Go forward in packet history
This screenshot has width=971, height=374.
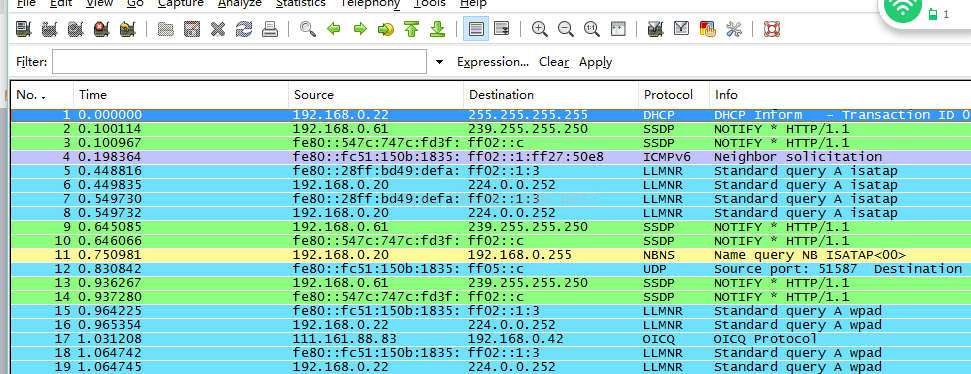[360, 29]
